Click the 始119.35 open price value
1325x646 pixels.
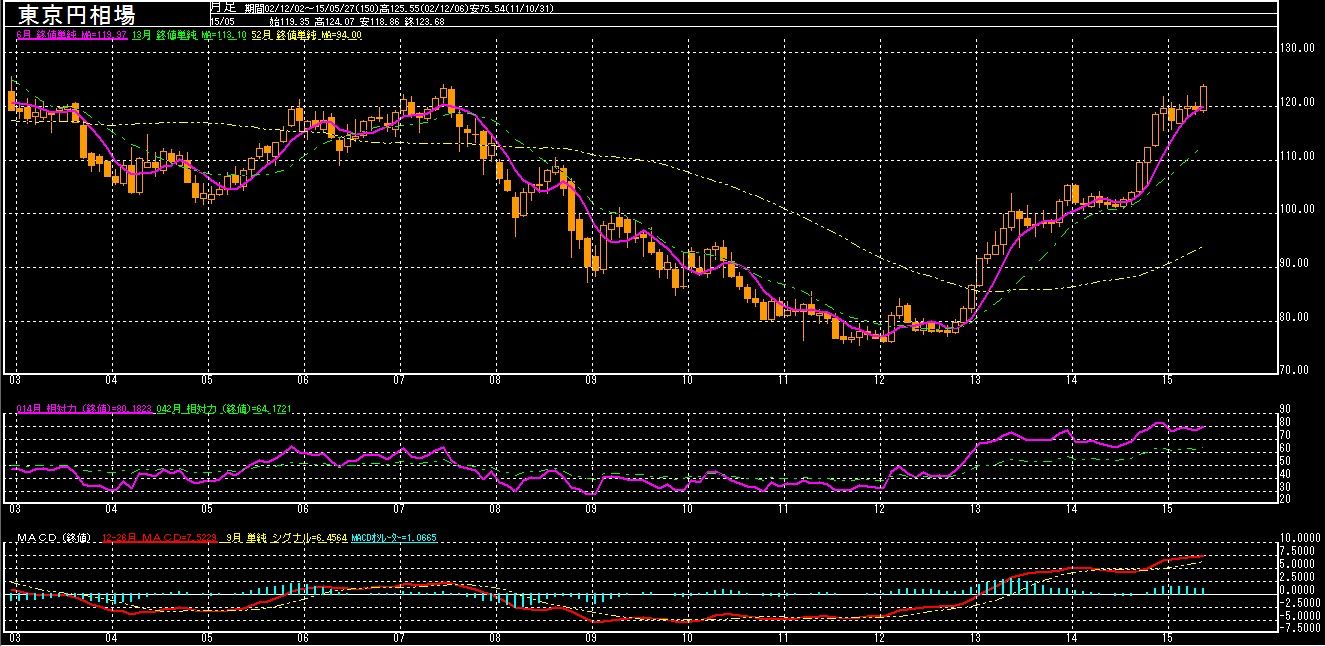[290, 20]
